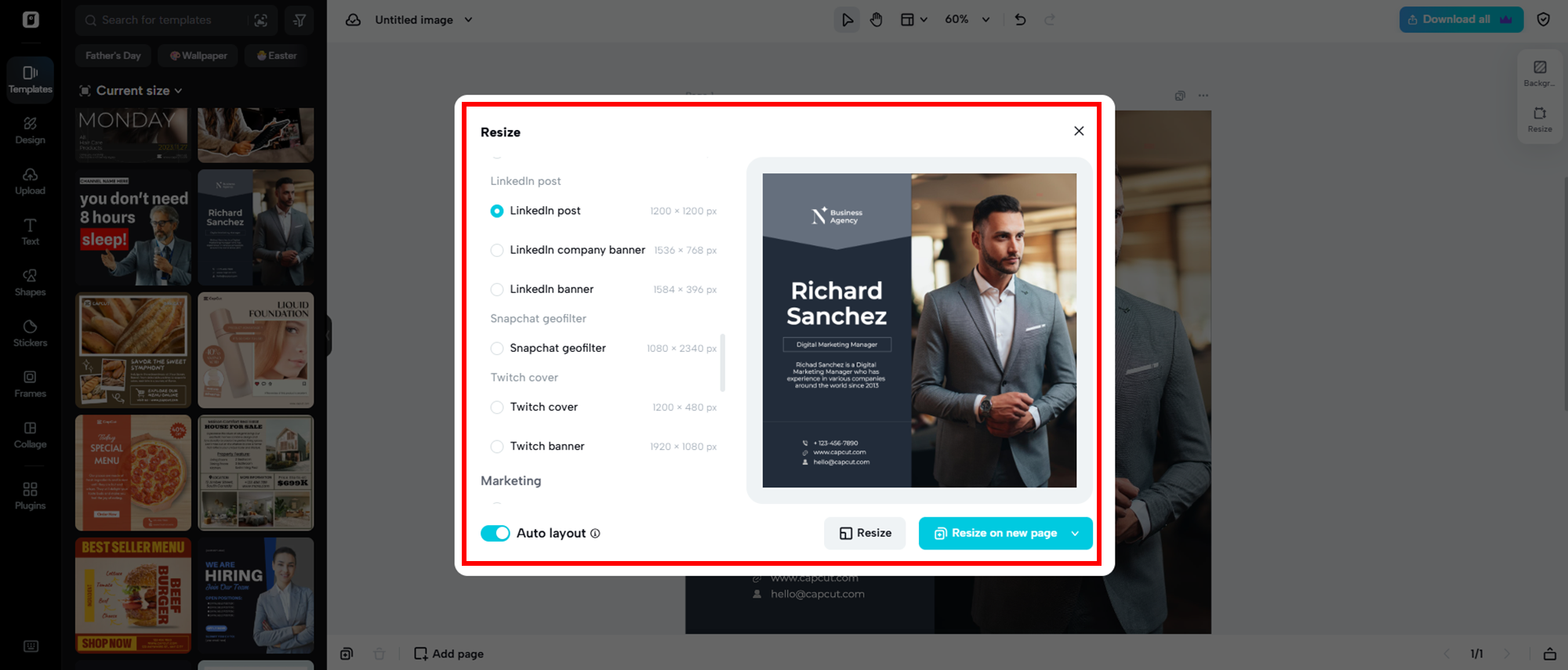Open the Text panel in sidebar
1568x670 pixels.
pos(31,231)
